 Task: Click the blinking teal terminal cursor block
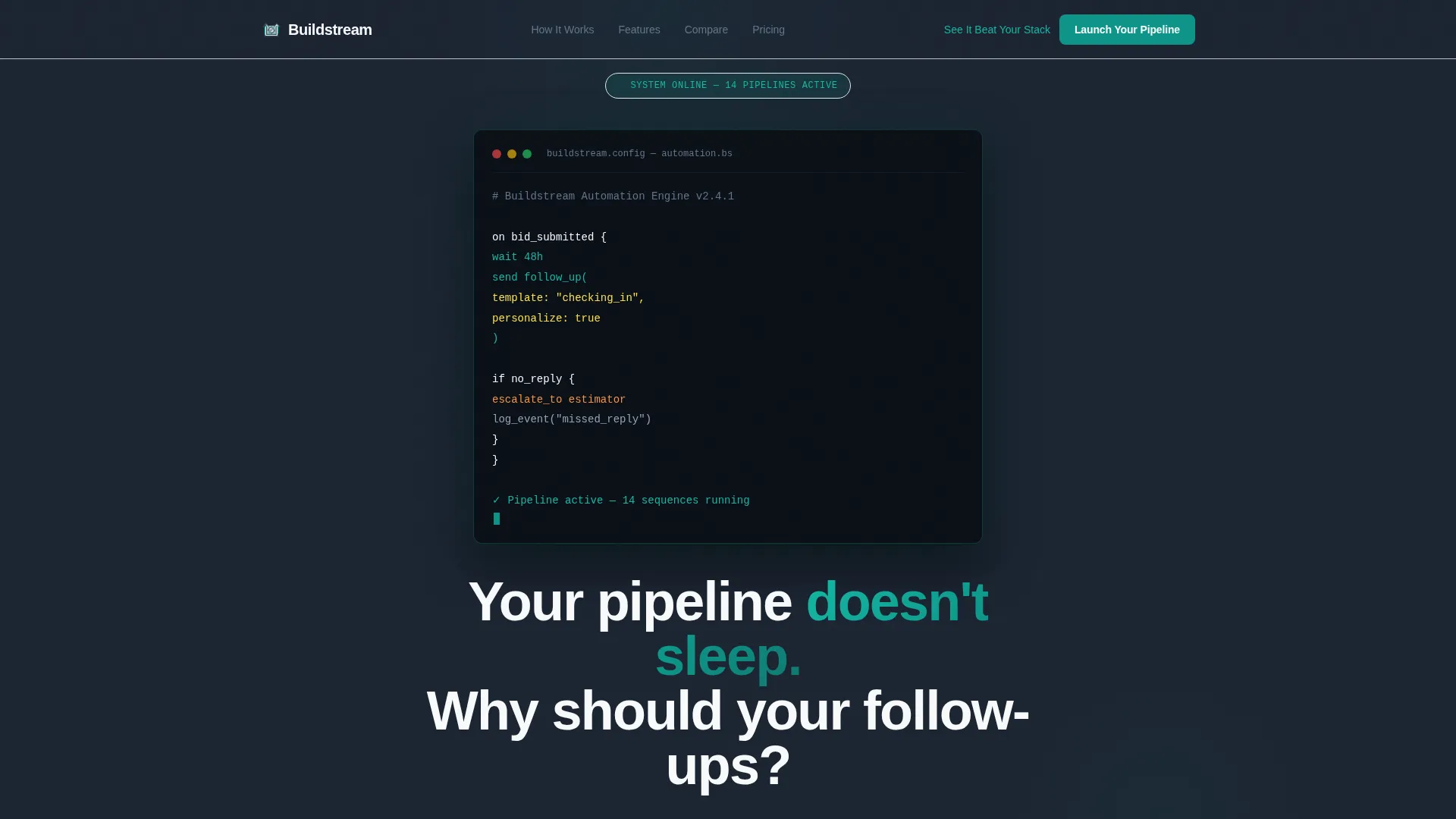[x=497, y=519]
